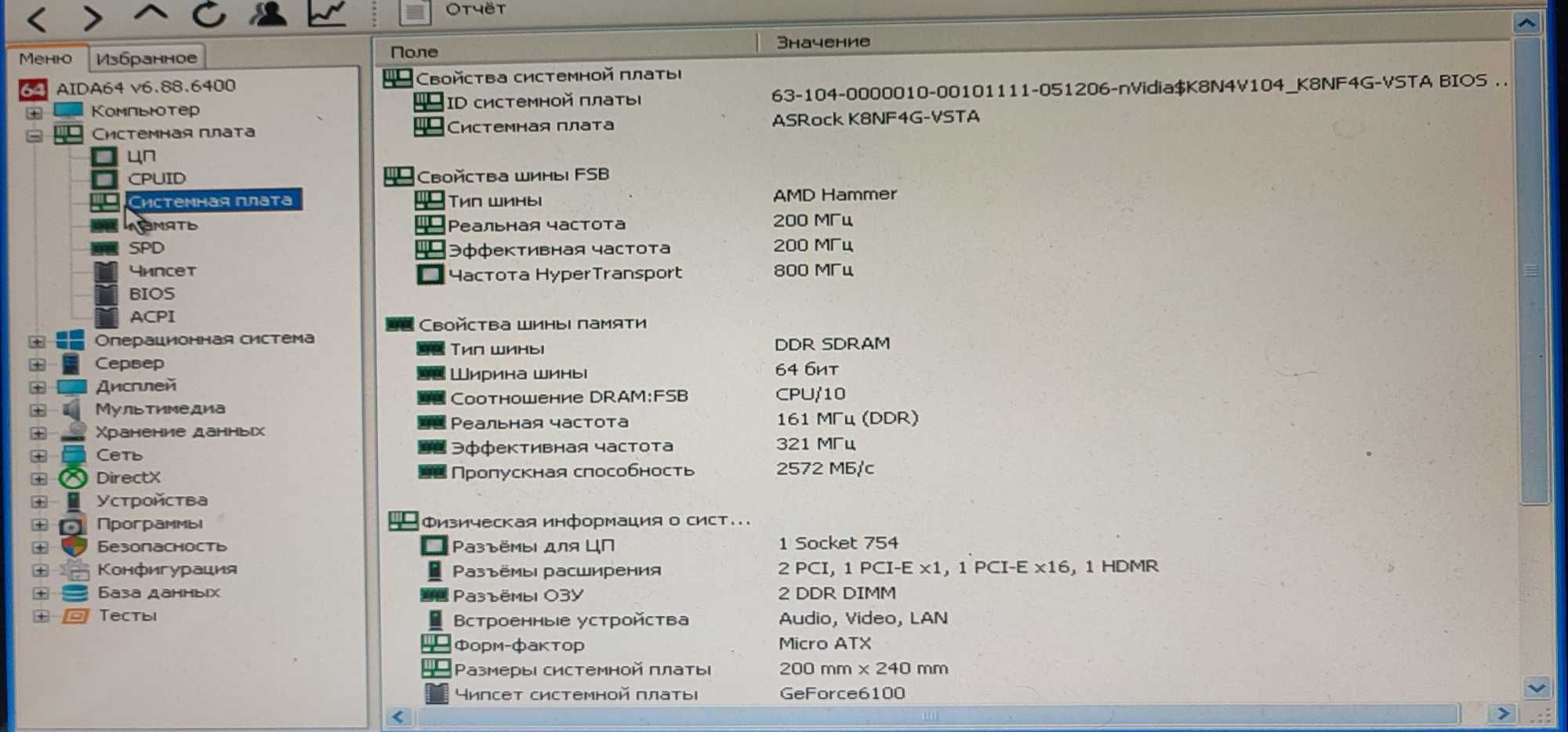Click the Сеть network icon

74,455
